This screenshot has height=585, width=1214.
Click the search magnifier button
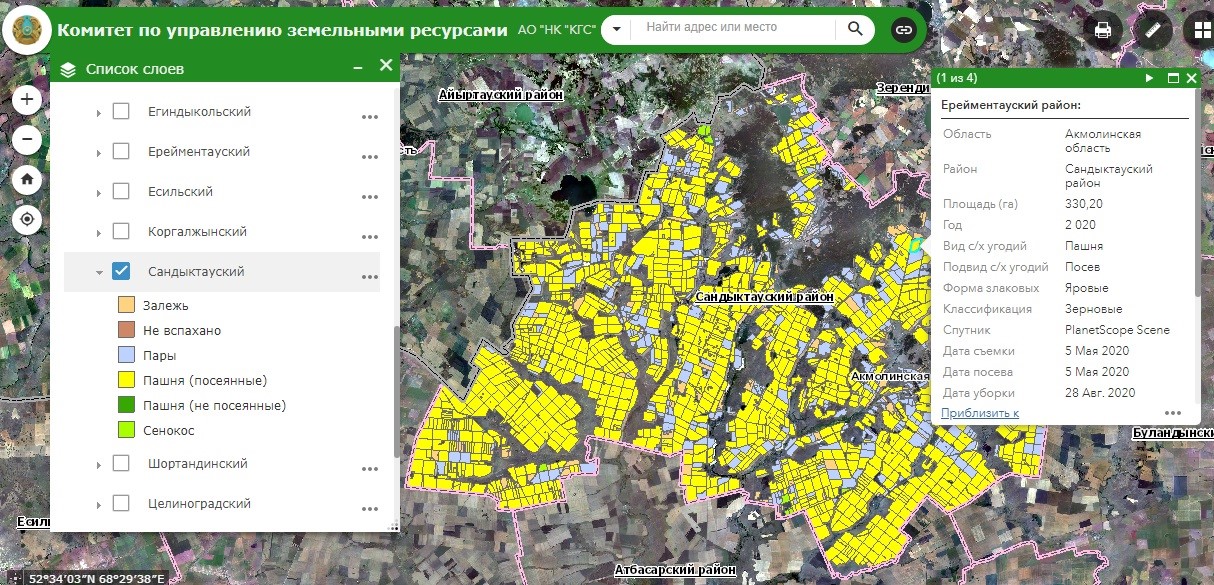click(x=855, y=28)
